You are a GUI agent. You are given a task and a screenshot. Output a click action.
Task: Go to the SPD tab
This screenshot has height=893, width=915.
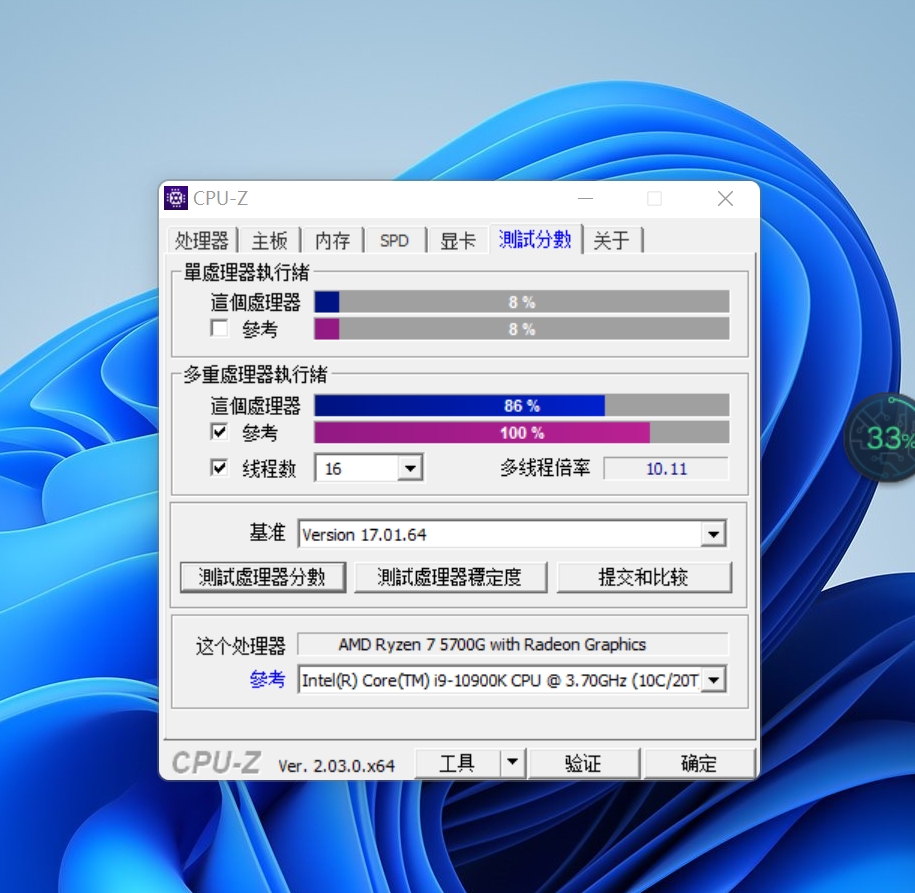394,240
